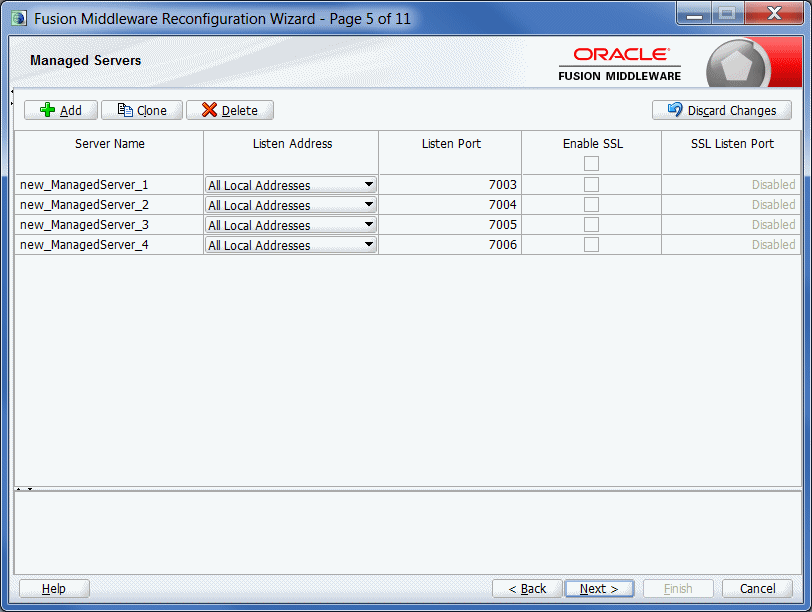Edit the Listen Port value 7006
Screen dimensions: 812x612
pos(450,245)
